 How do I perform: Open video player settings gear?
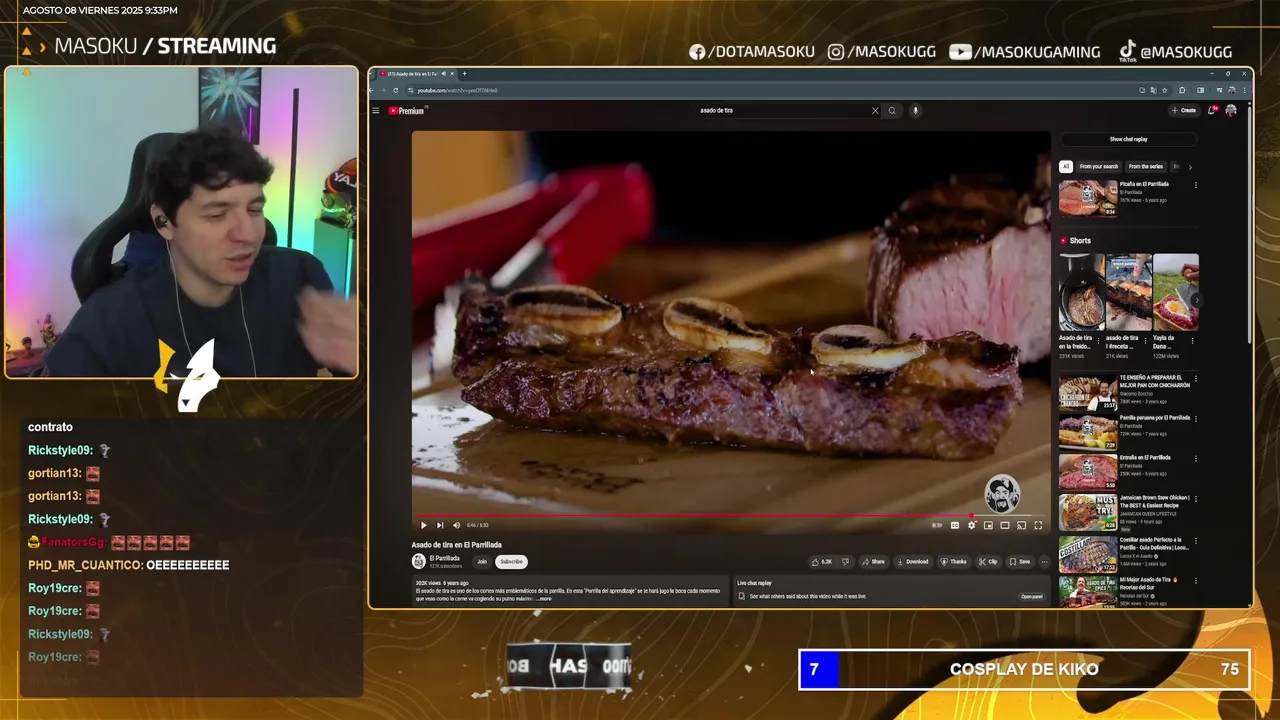[x=972, y=525]
